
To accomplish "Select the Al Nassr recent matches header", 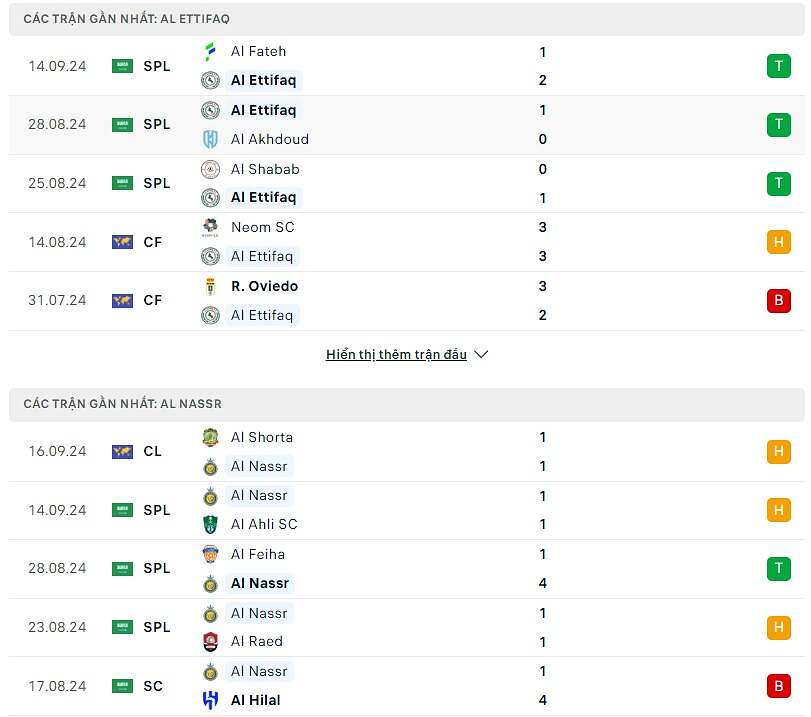I will (122, 404).
